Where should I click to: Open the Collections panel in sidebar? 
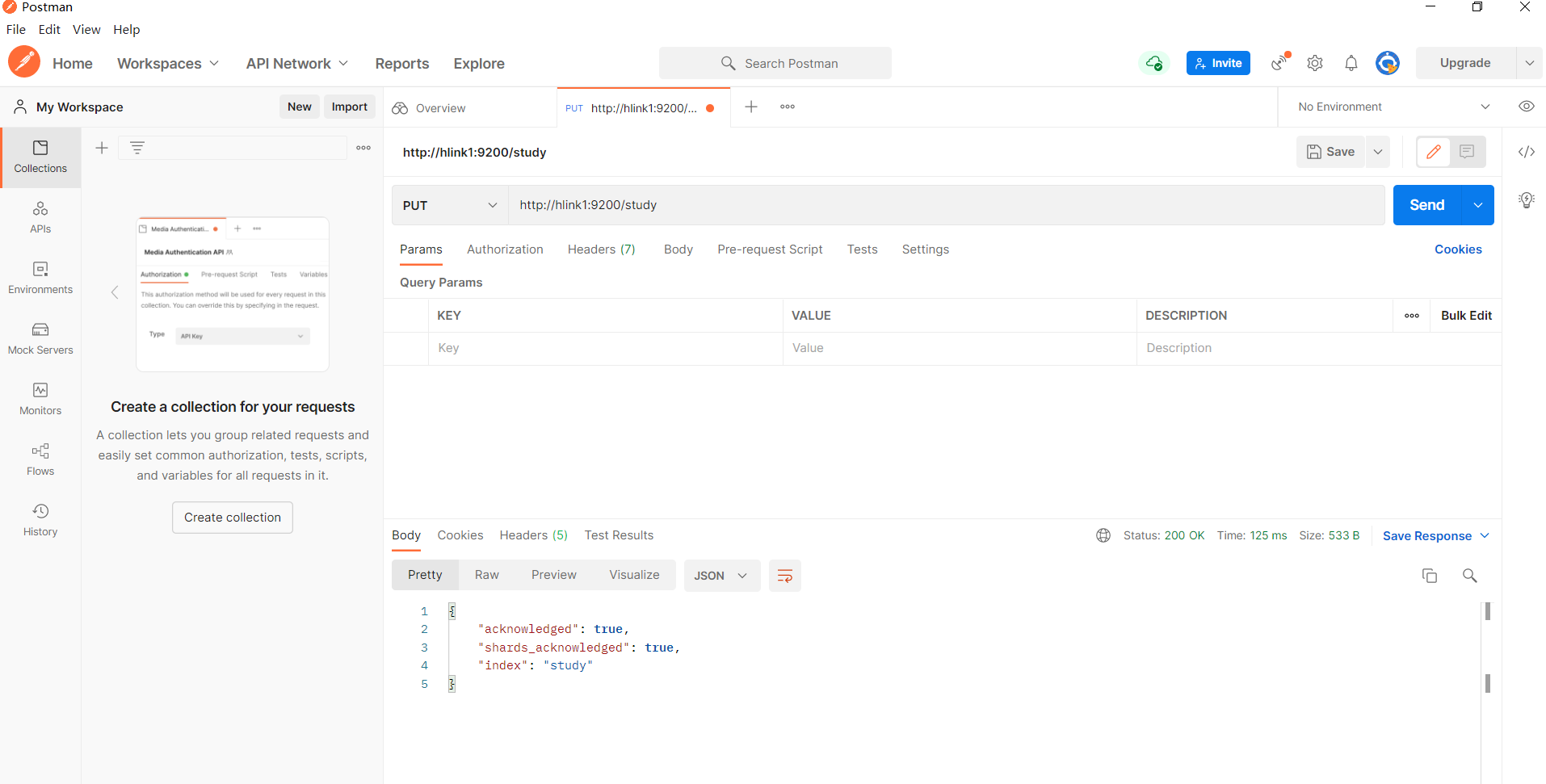40,157
